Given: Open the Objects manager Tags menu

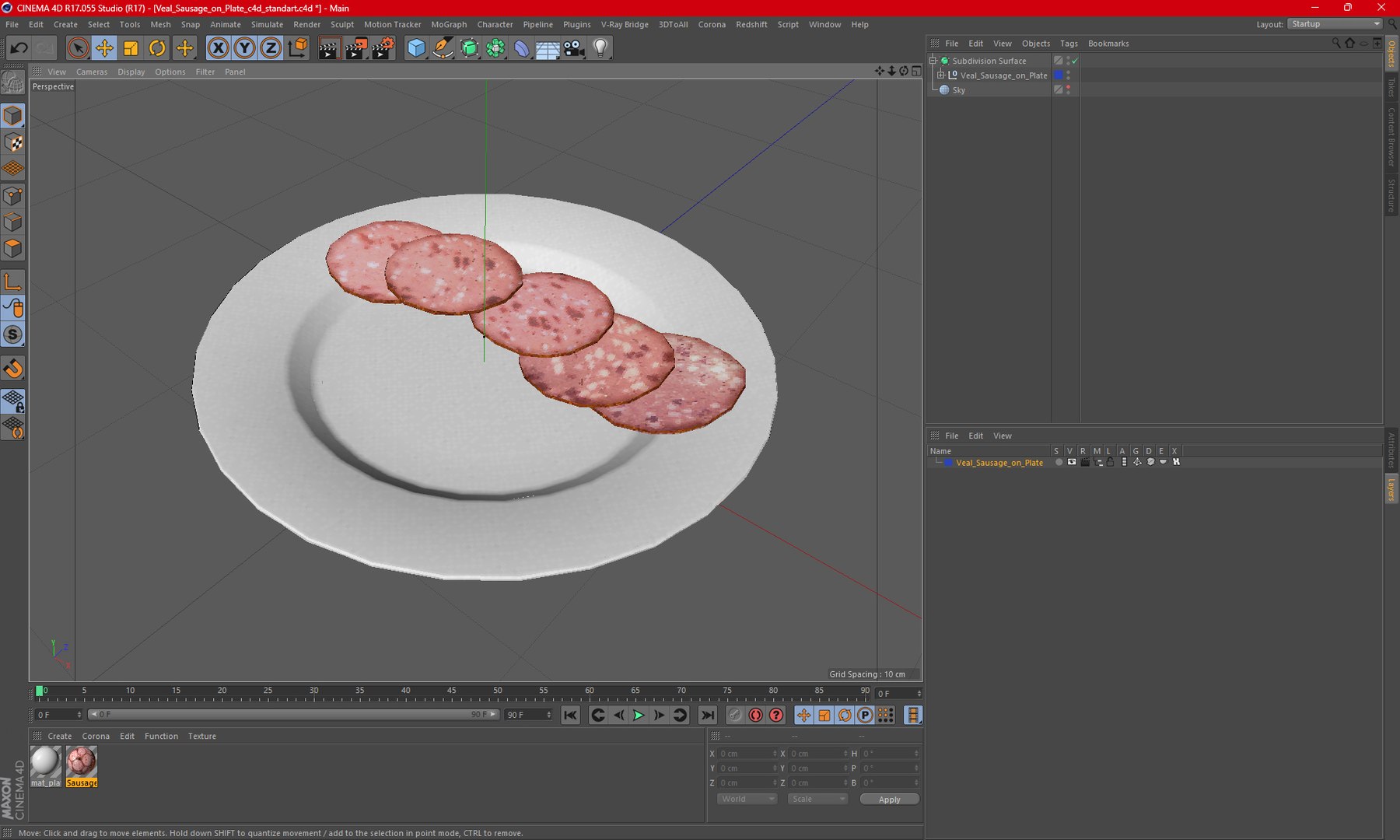Looking at the screenshot, I should click(1069, 44).
